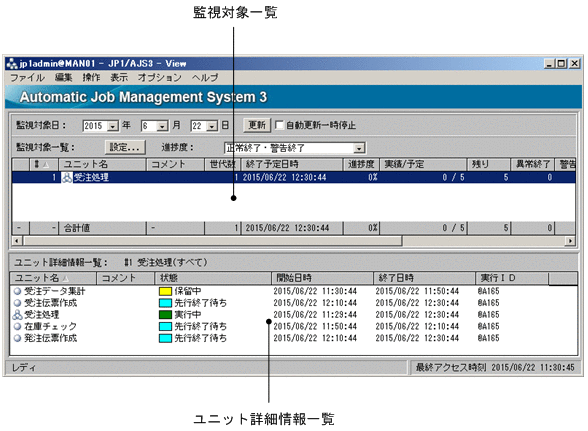Click the jobnet icon beside 受注処理 in unit details

pyautogui.click(x=17, y=314)
